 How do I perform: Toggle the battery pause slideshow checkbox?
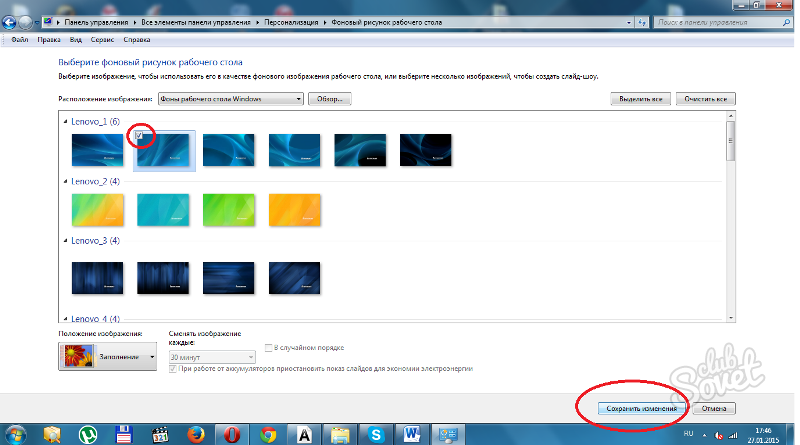(x=174, y=368)
